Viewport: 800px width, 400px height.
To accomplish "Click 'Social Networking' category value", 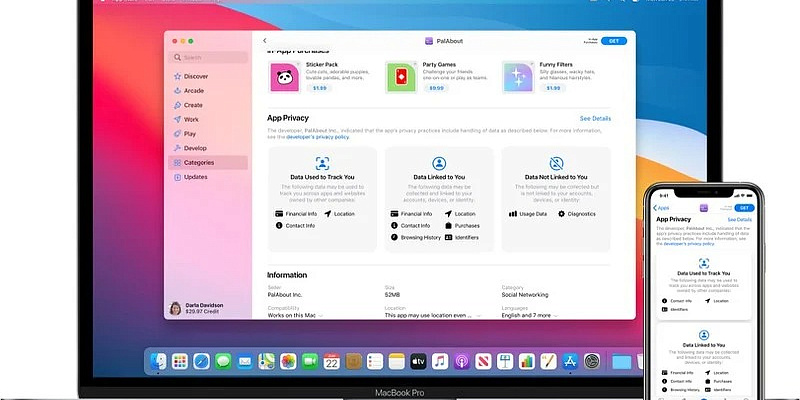I will click(x=525, y=295).
